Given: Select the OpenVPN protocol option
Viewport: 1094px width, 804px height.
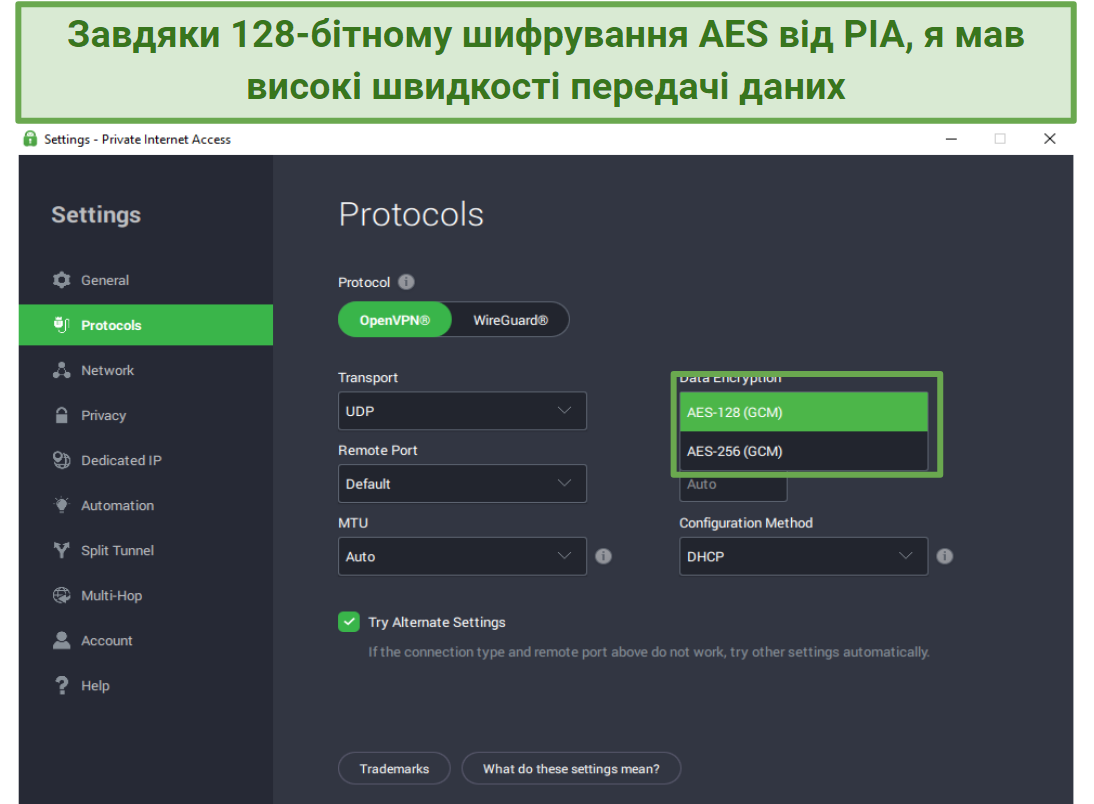Looking at the screenshot, I should 395,320.
